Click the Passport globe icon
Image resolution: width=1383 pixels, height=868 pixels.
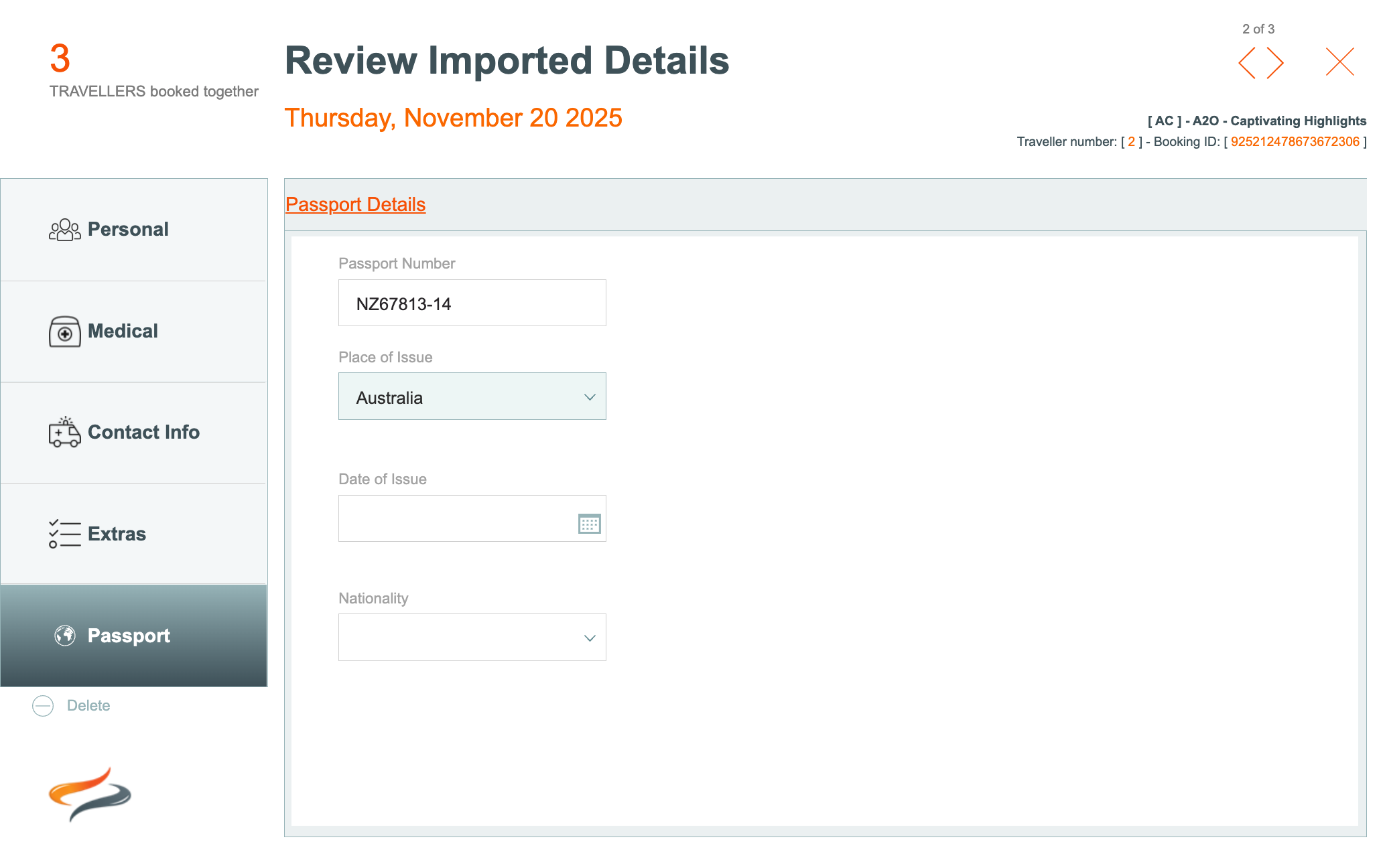(65, 636)
